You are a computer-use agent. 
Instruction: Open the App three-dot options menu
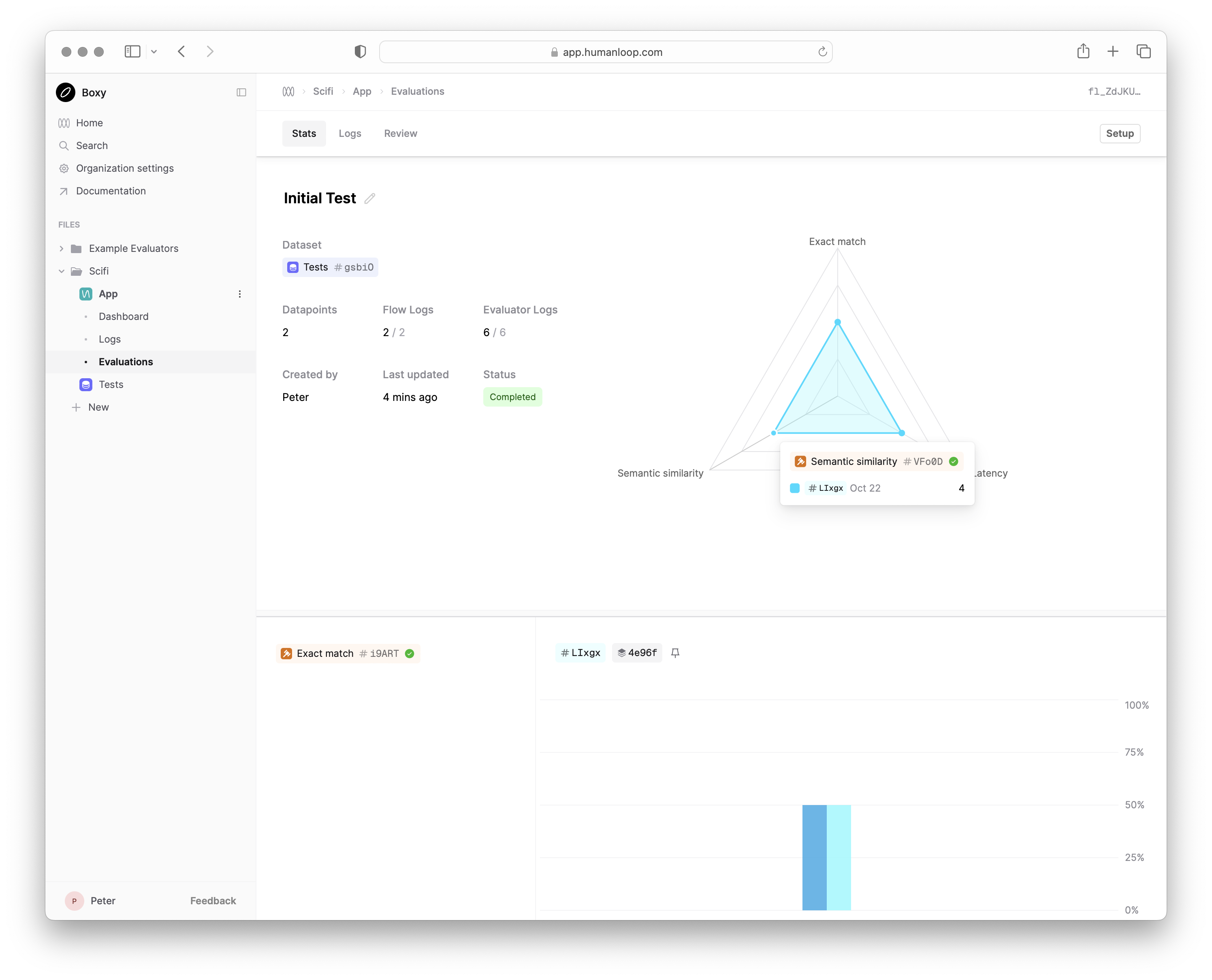[x=239, y=294]
